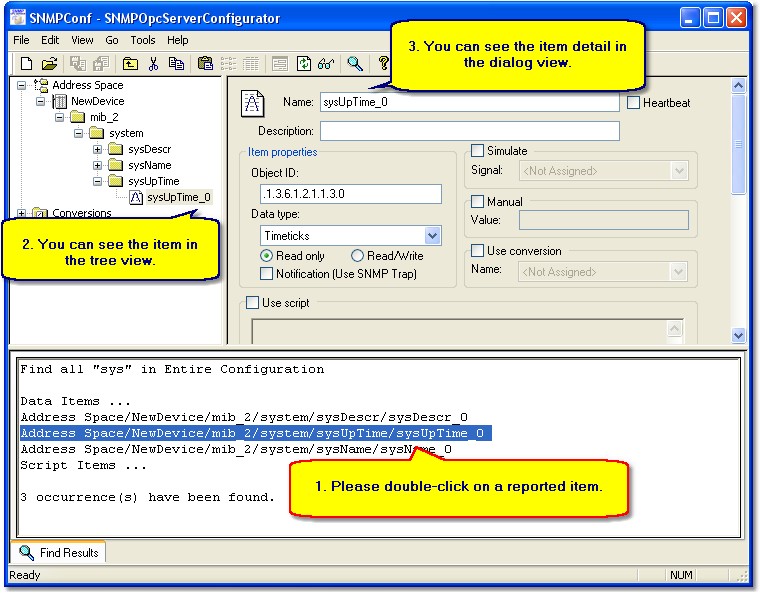Click into the Manual Value field
The width and height of the screenshot is (760, 594).
pyautogui.click(x=603, y=220)
